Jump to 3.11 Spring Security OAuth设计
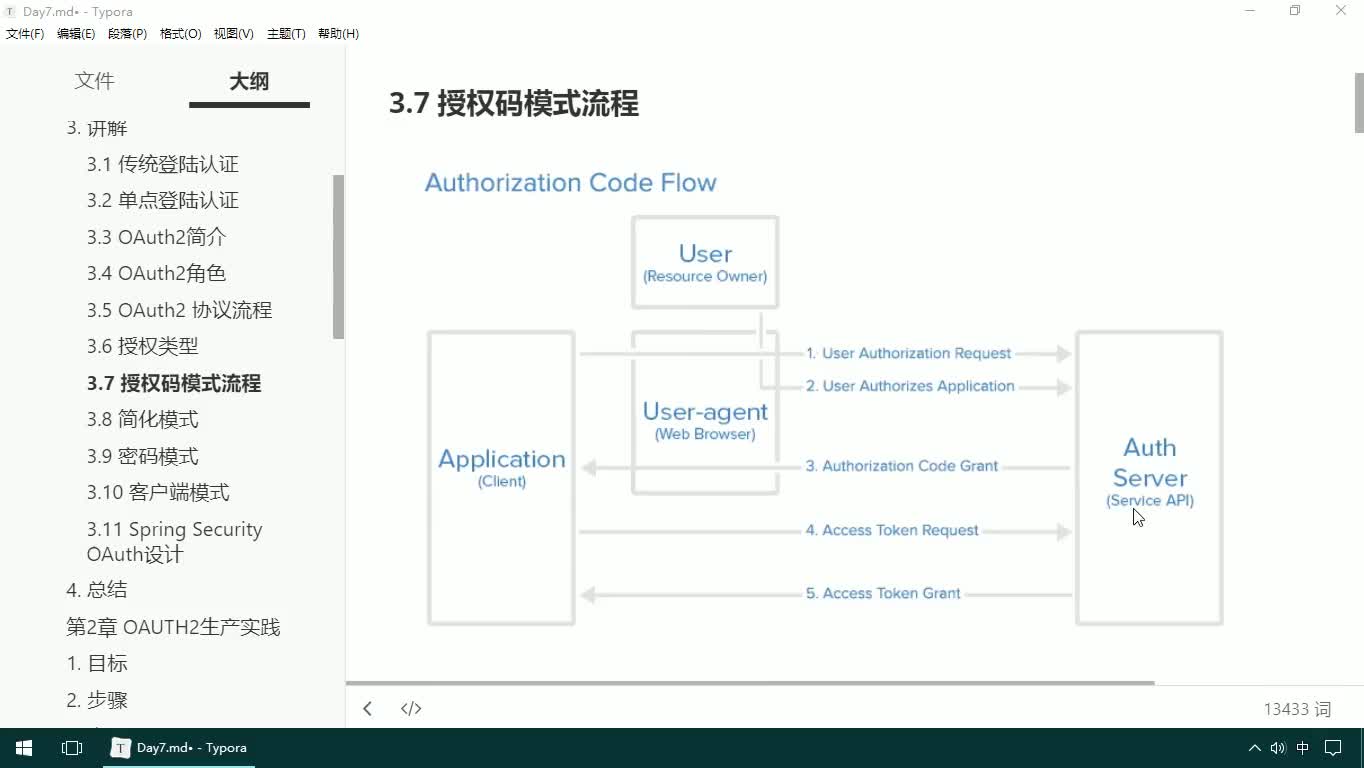 174,541
